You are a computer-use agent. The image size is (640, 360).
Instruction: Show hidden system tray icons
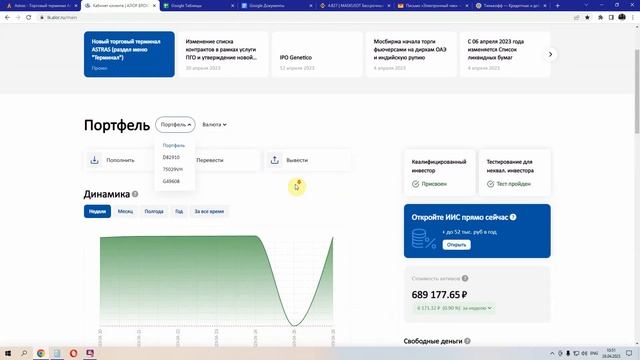(x=552, y=353)
